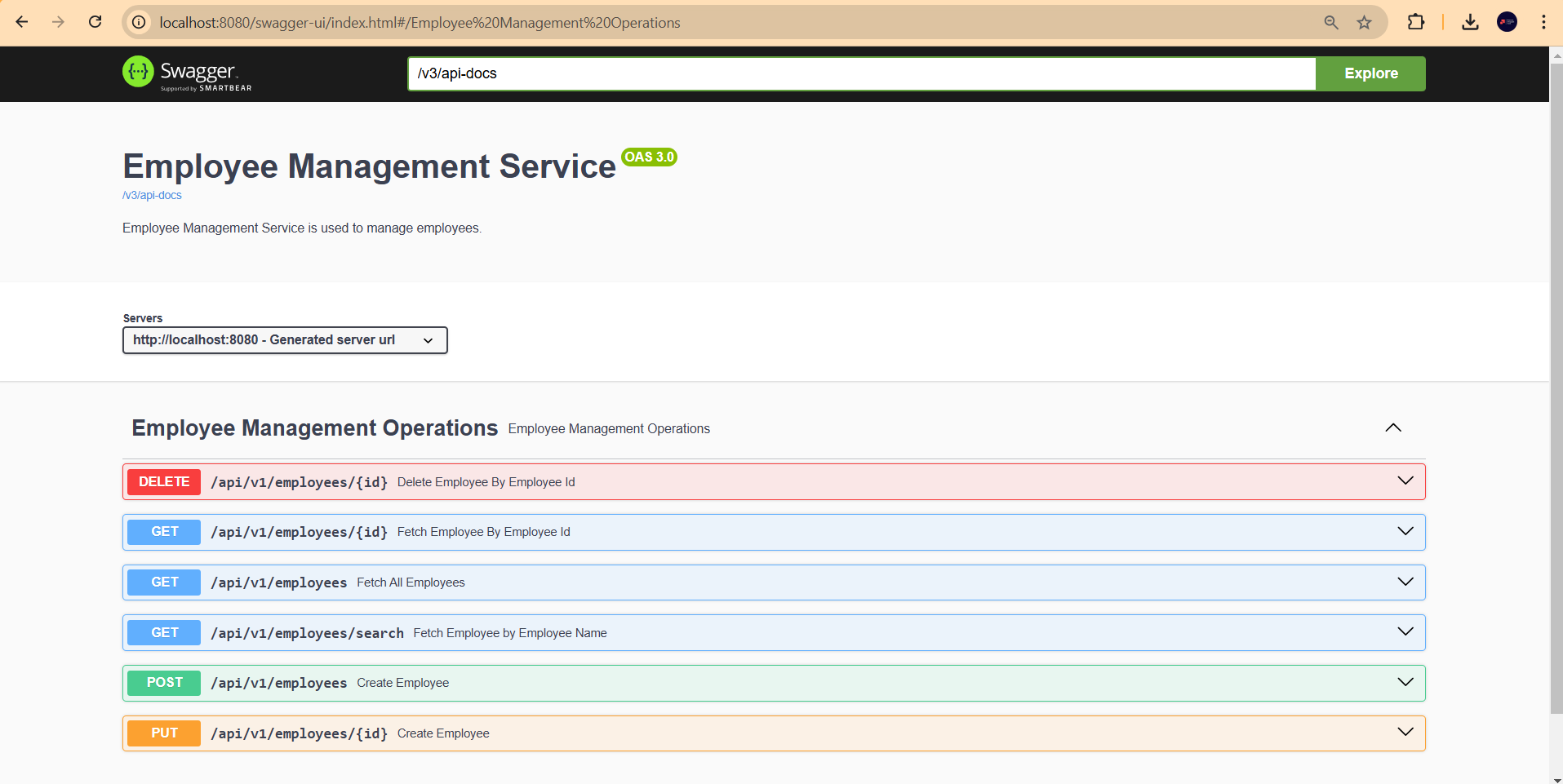Image resolution: width=1563 pixels, height=784 pixels.
Task: Open the browser profile avatar
Action: (x=1507, y=22)
